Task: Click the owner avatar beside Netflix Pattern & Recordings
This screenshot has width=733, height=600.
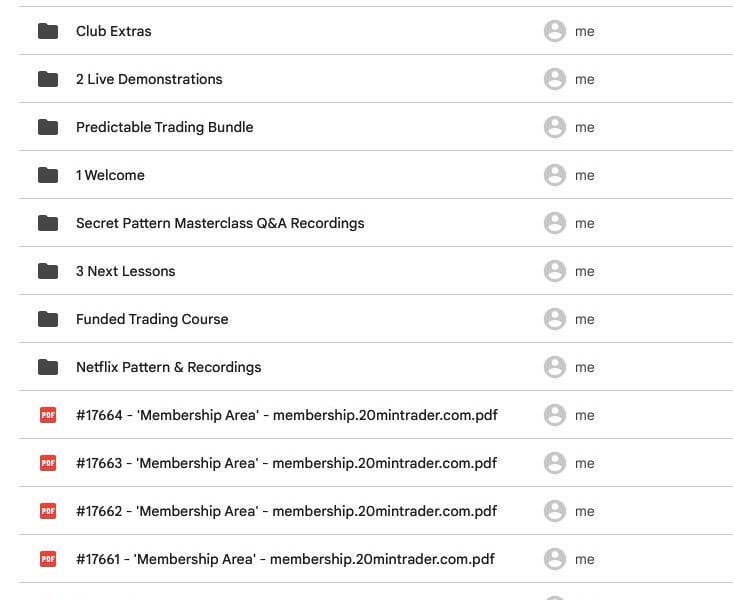Action: pyautogui.click(x=555, y=367)
